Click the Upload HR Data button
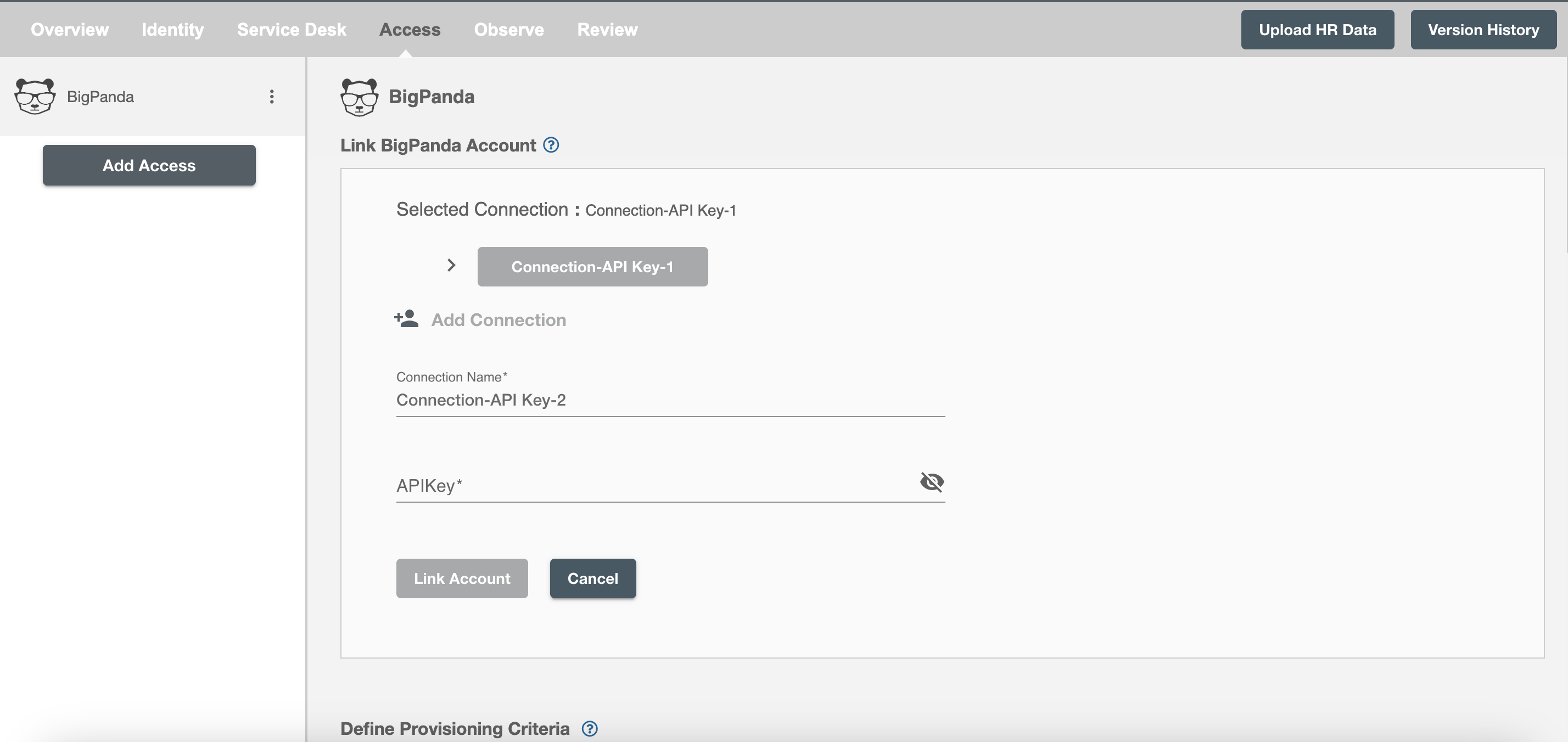This screenshot has height=742, width=1568. 1318,28
